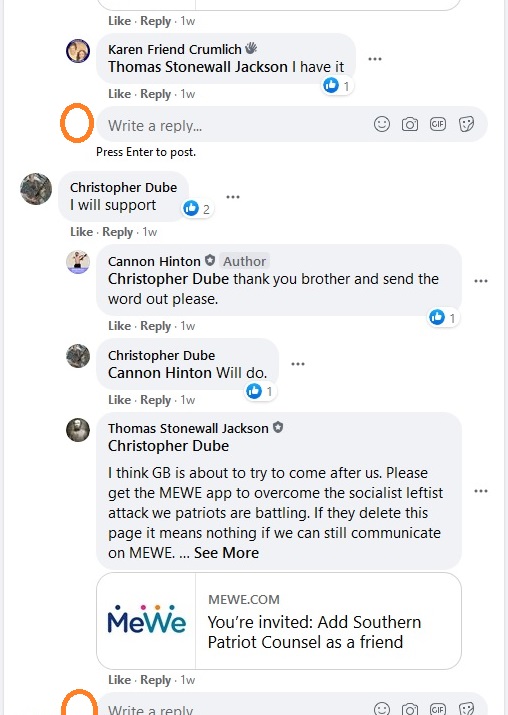
Task: Open more options beside "I will support"
Action: (233, 197)
